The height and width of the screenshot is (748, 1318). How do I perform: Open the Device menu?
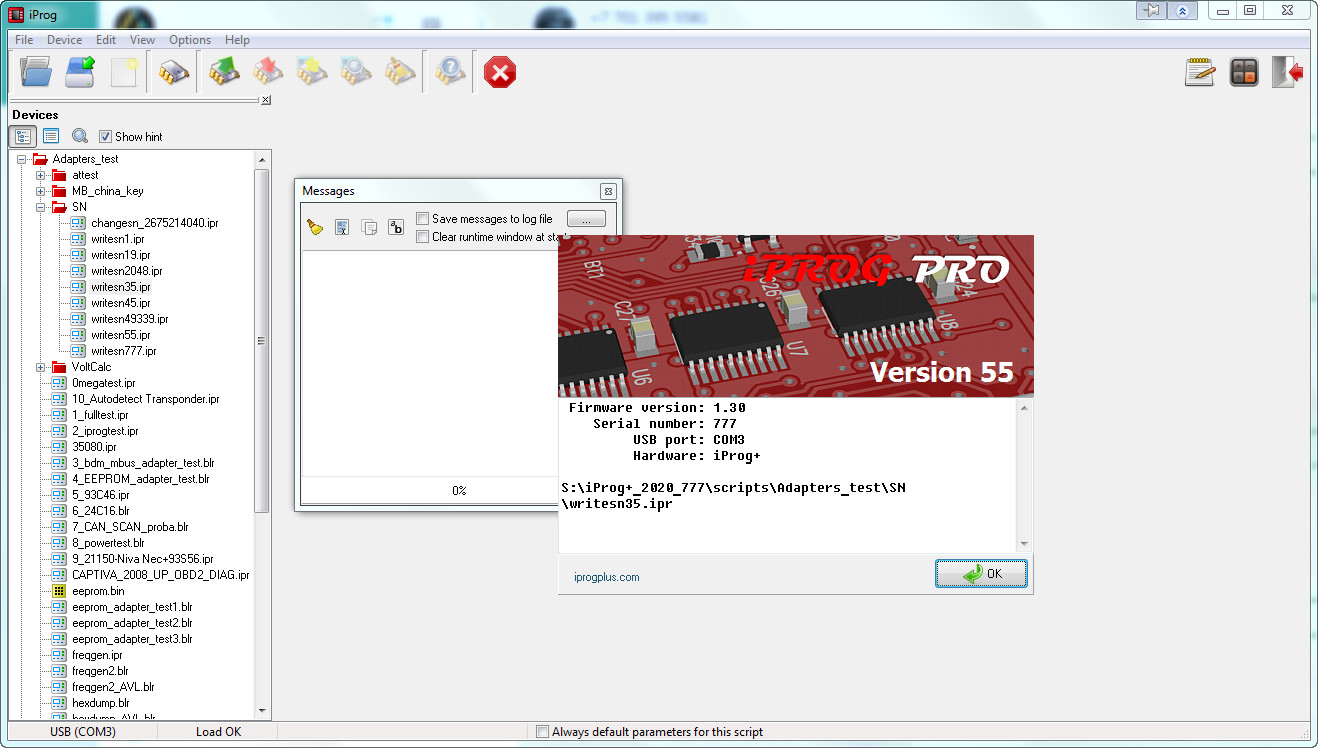[65, 40]
